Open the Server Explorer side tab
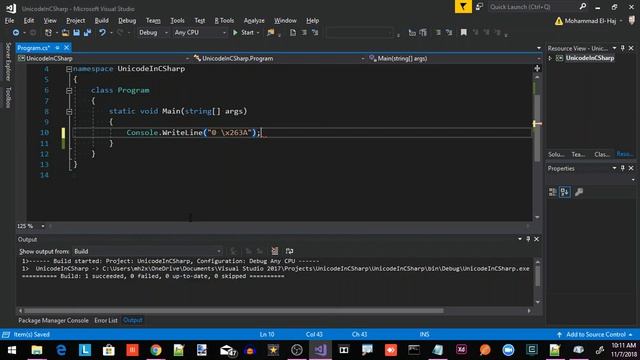 pos(8,62)
